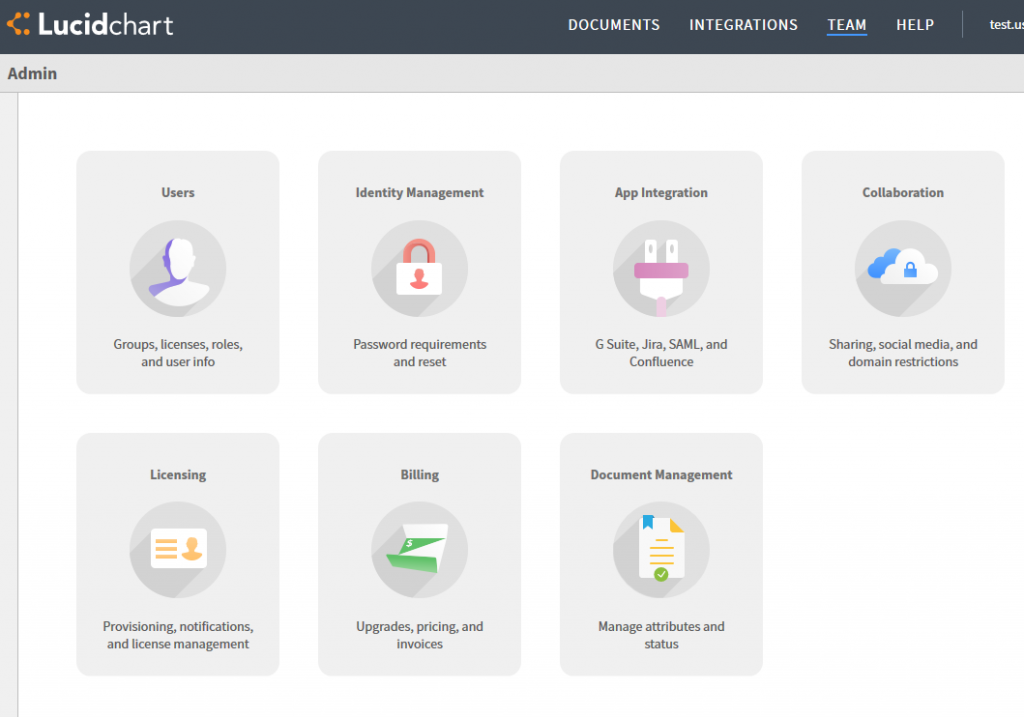Open the HELP menu
Screen dimensions: 1024x717
pos(915,25)
